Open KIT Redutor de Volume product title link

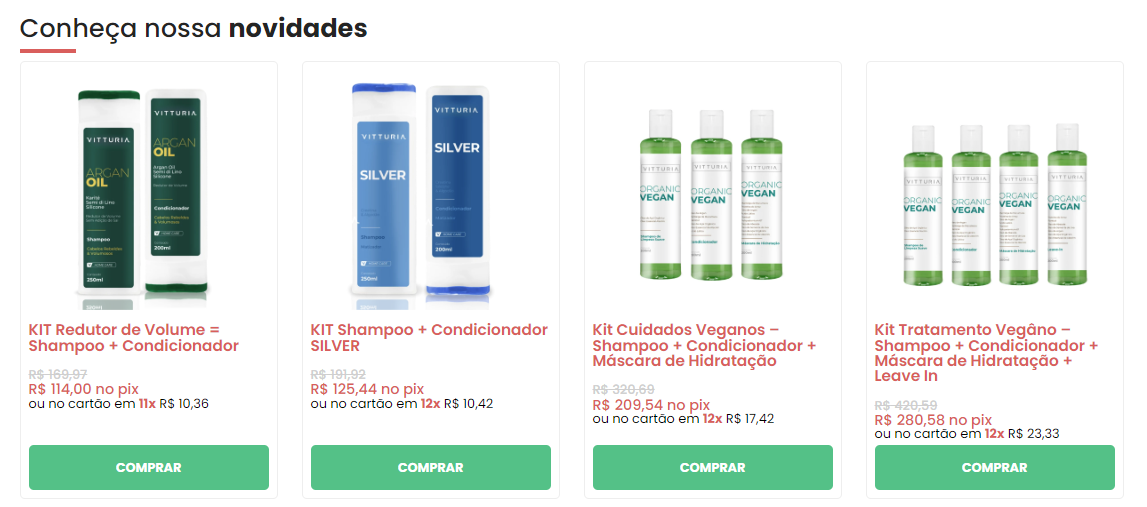134,337
